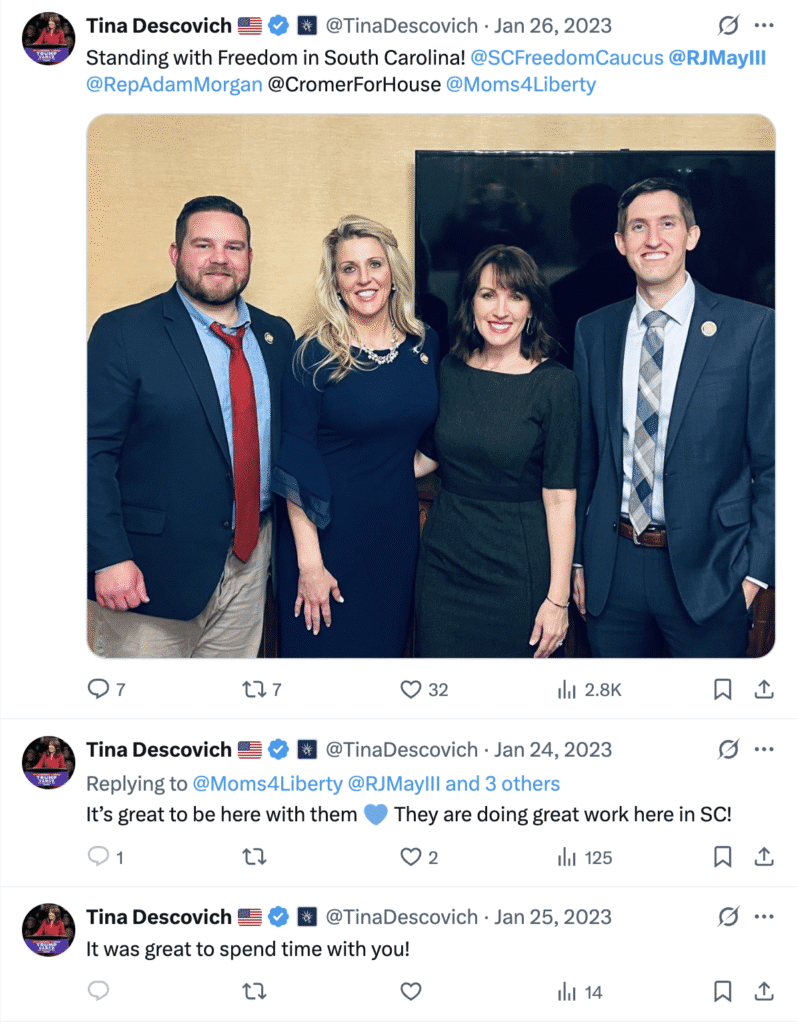Viewport: 797px width, 1024px height.
Task: Open the group photo in the tweet
Action: (431, 385)
